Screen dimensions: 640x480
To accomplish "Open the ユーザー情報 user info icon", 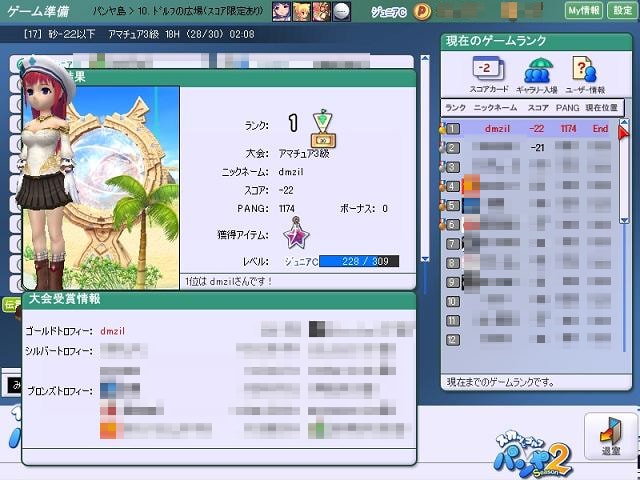I will (585, 74).
